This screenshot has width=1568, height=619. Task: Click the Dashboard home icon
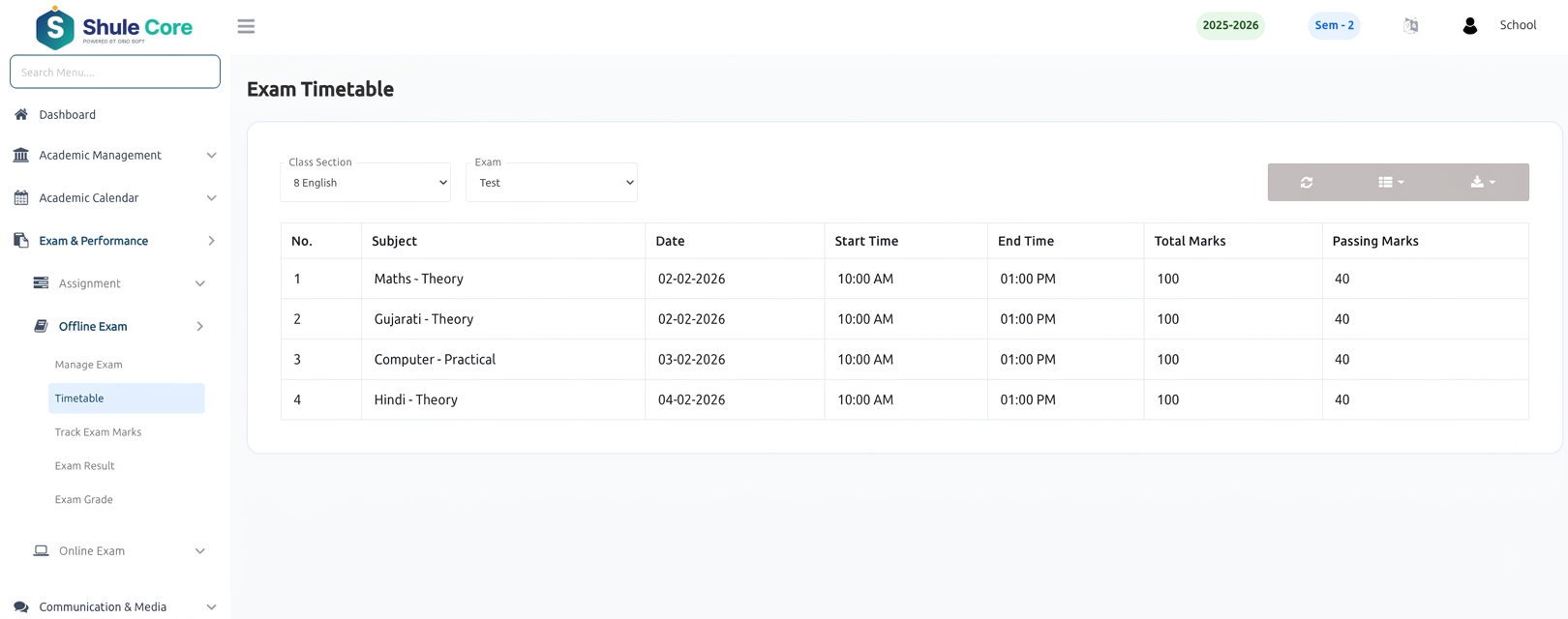pos(21,114)
